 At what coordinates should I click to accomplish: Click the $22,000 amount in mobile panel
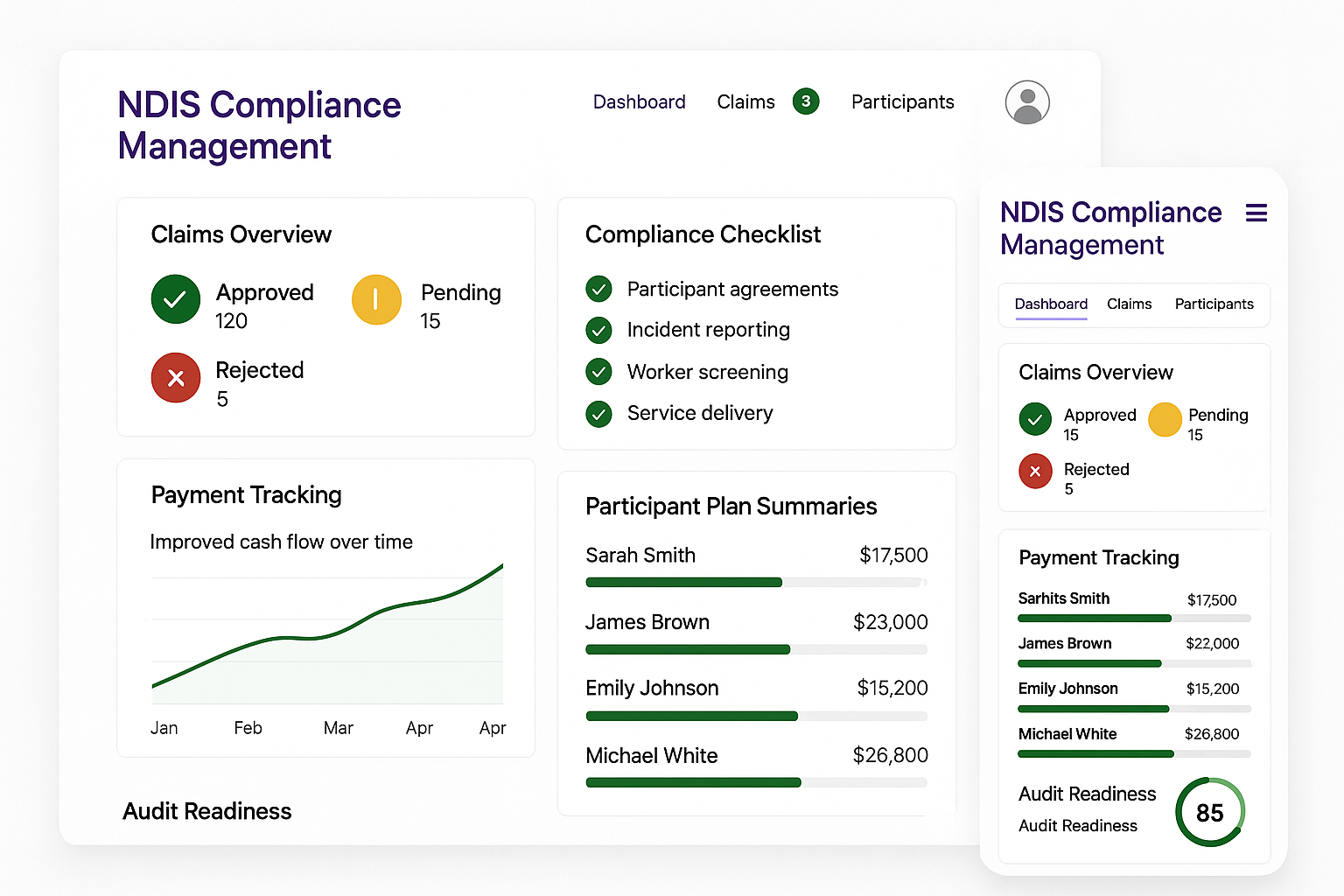(1212, 643)
